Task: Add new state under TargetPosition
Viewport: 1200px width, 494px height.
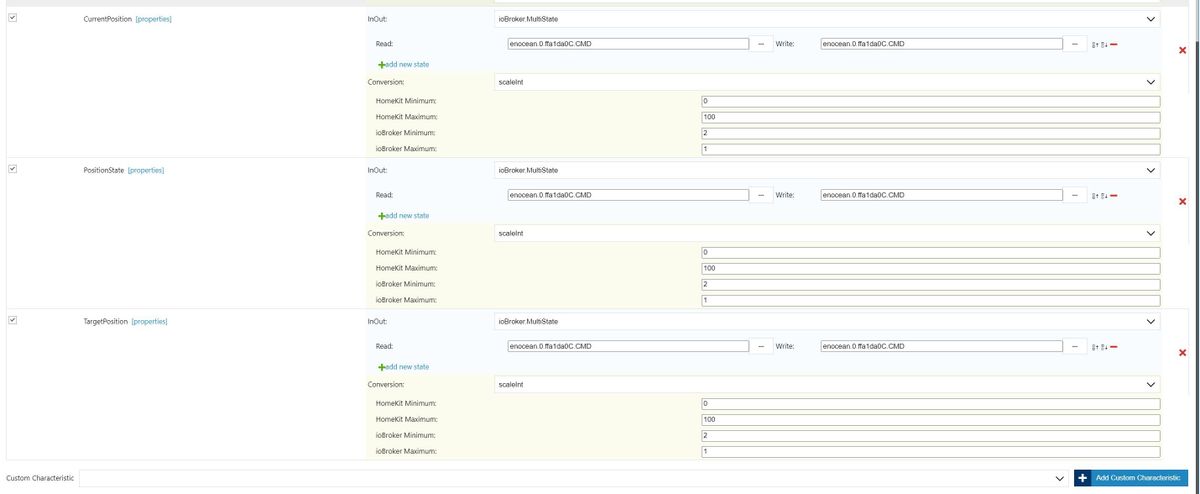Action: click(404, 366)
